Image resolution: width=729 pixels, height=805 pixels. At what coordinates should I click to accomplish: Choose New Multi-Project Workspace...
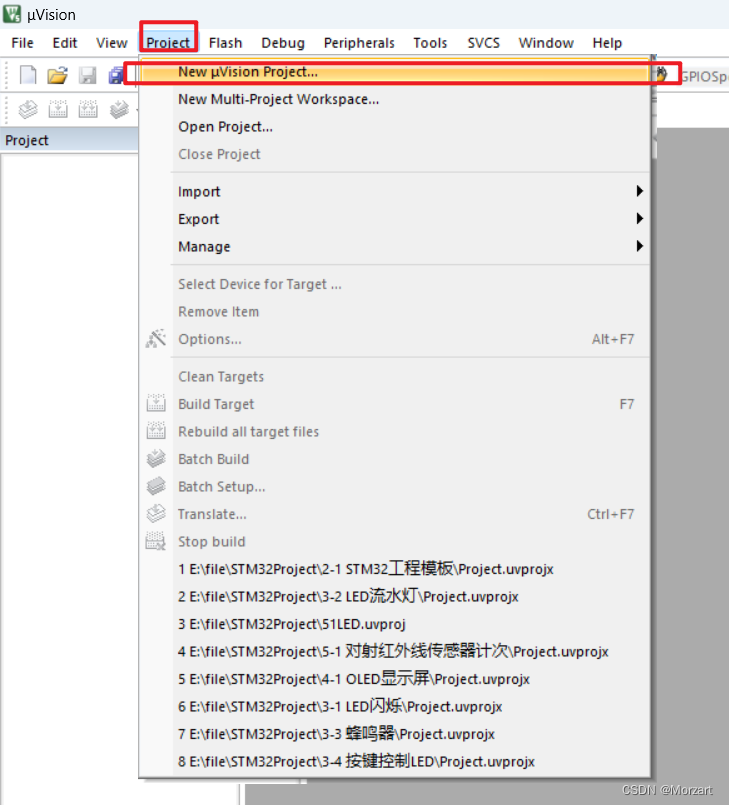[394, 99]
